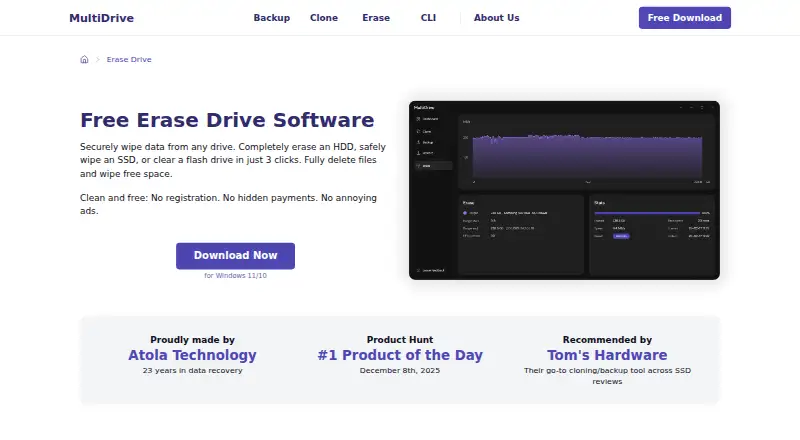This screenshot has width=800, height=440.
Task: Click '#1 Product of the Day' text
Action: click(x=400, y=355)
